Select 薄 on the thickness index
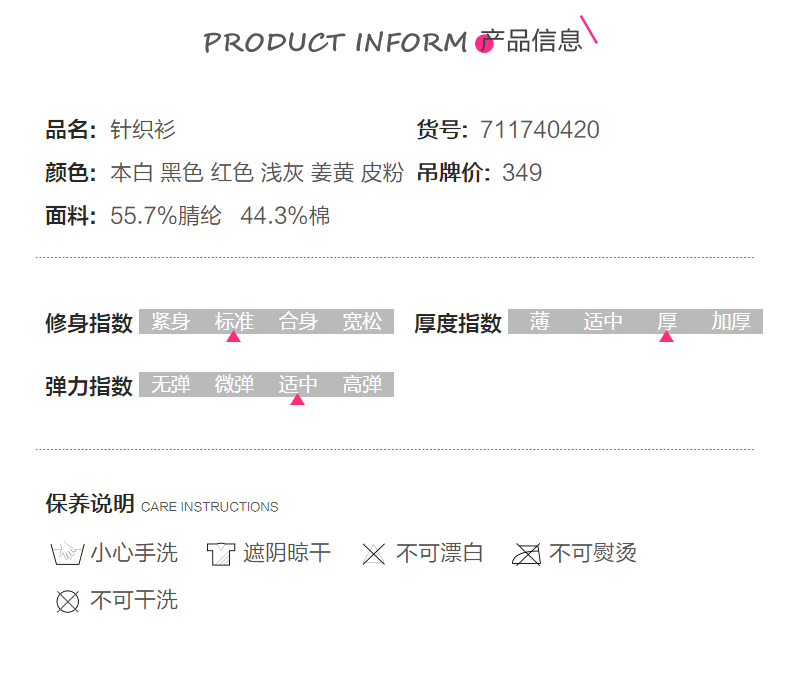 [540, 322]
